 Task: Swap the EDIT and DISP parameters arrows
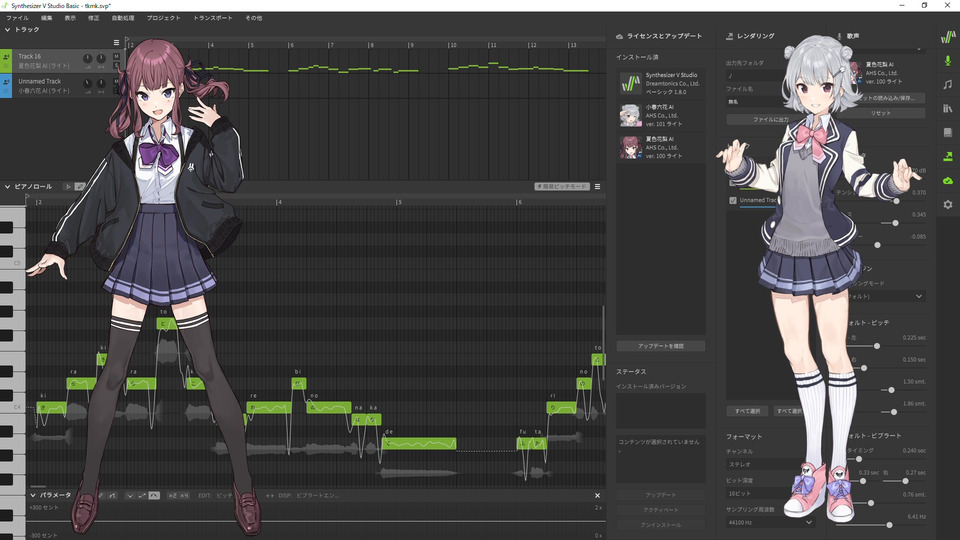(x=270, y=495)
